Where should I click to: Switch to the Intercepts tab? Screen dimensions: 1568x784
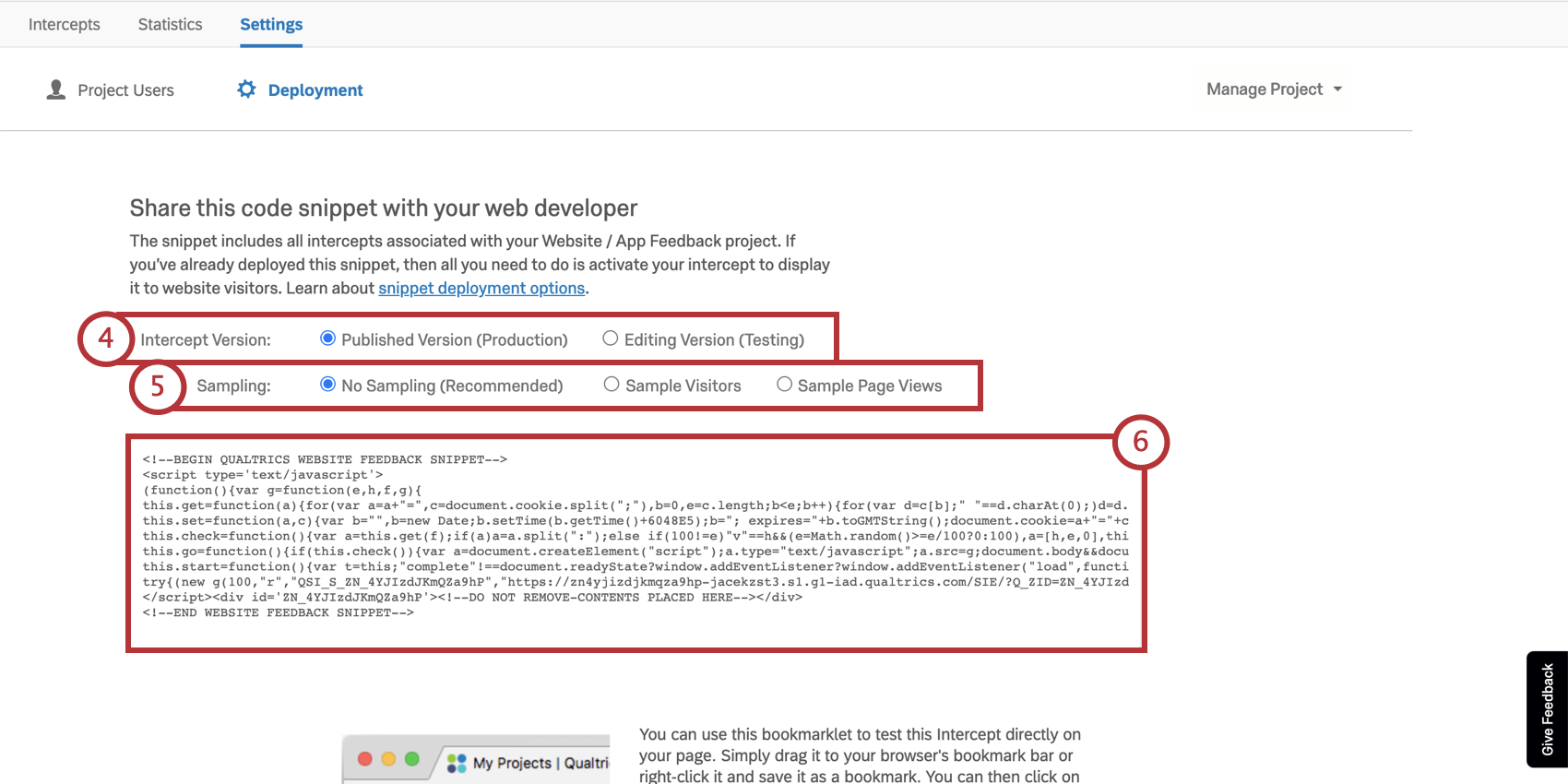click(x=65, y=24)
